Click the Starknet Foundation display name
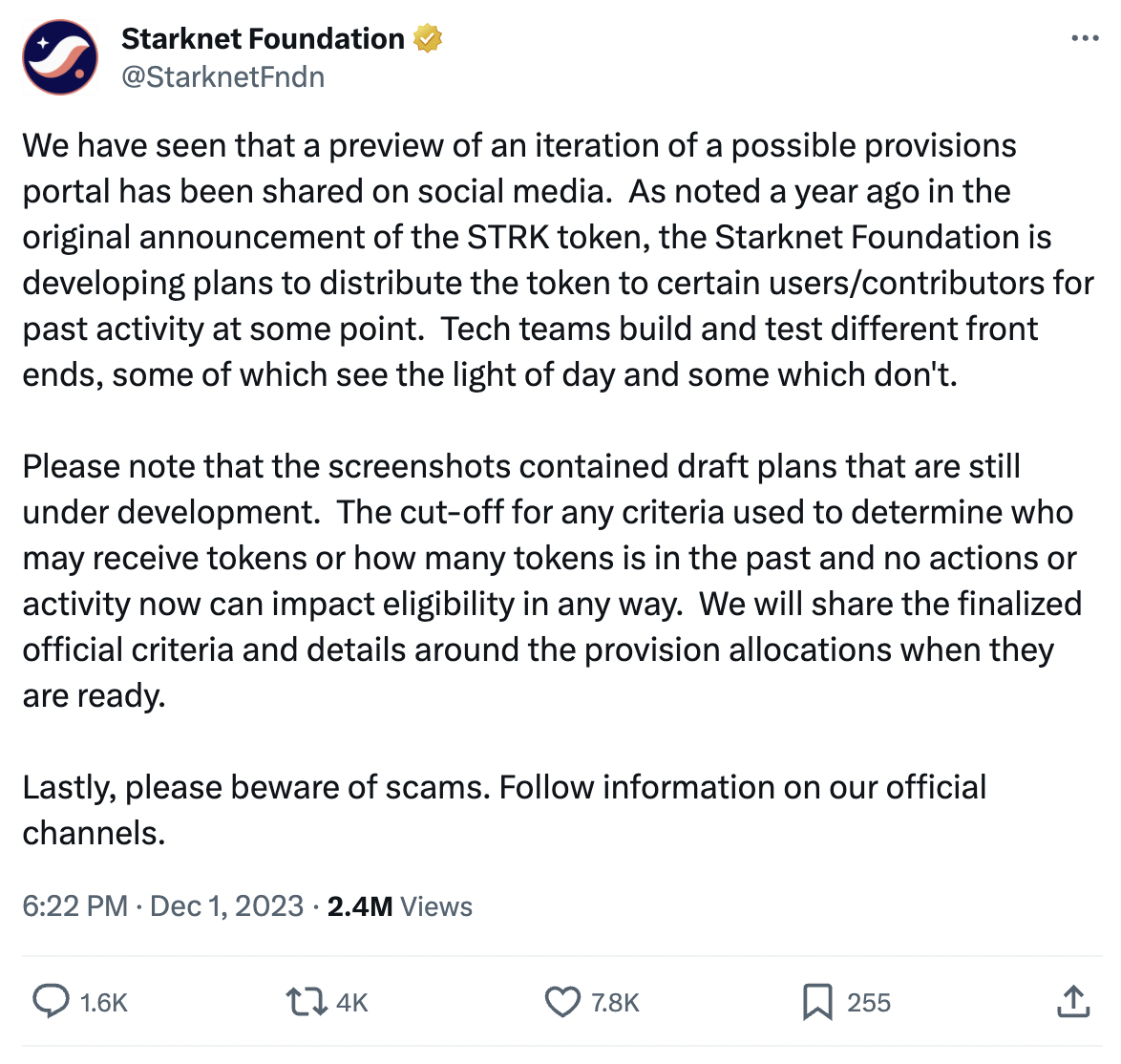 point(264,38)
